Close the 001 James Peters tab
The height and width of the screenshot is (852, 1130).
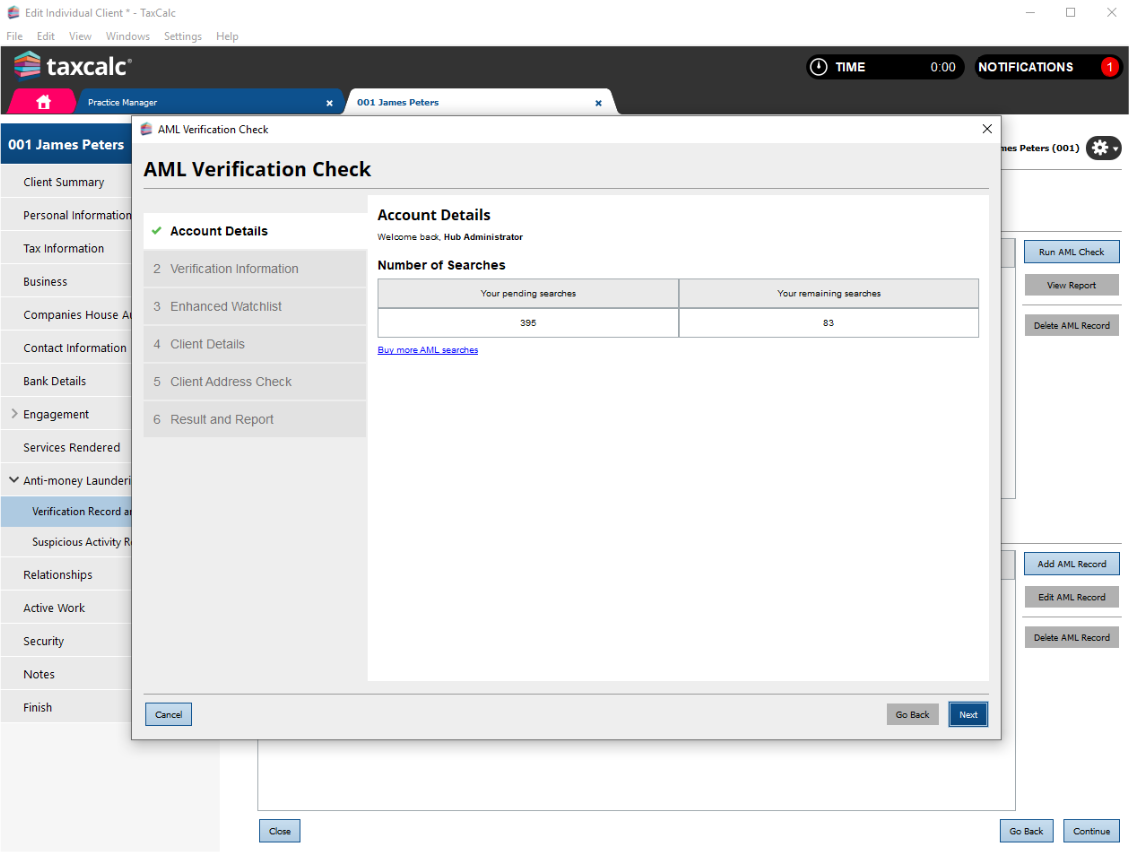click(599, 103)
